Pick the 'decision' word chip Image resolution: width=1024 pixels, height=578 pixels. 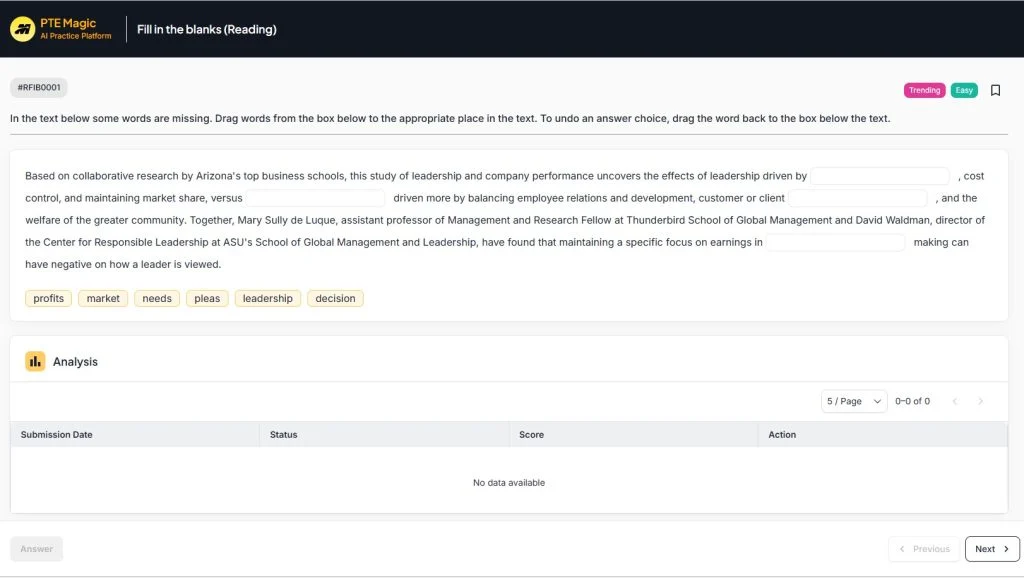point(335,298)
